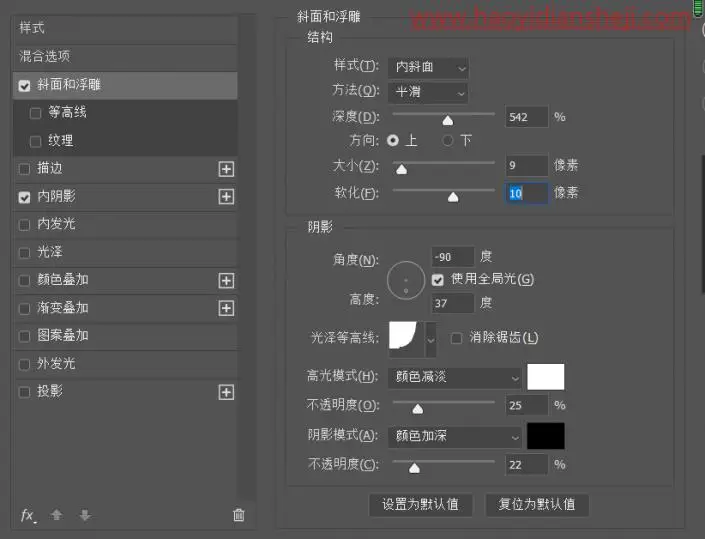This screenshot has height=539, width=705.
Task: Click the shadow opacity slider handle
Action: (x=415, y=468)
